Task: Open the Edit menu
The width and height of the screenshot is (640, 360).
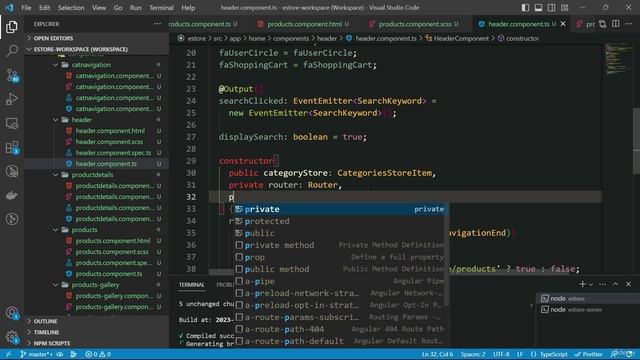Action: pyautogui.click(x=44, y=8)
